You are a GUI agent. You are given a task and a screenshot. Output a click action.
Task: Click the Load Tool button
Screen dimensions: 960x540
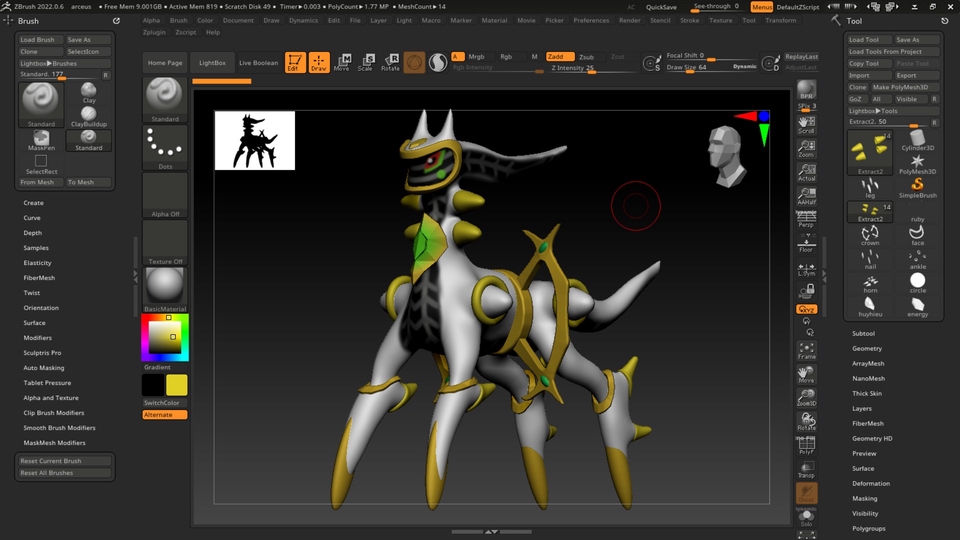coord(868,40)
